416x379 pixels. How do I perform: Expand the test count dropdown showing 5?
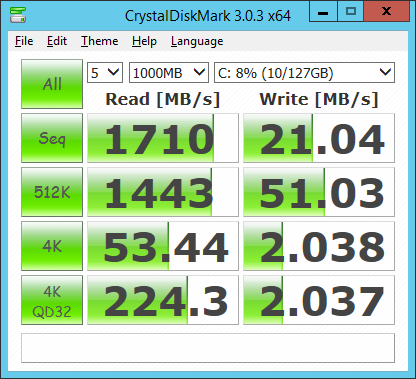coord(105,72)
